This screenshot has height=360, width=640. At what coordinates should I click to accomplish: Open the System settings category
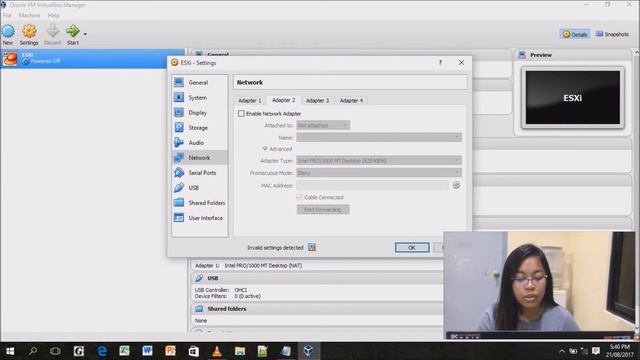pyautogui.click(x=200, y=98)
